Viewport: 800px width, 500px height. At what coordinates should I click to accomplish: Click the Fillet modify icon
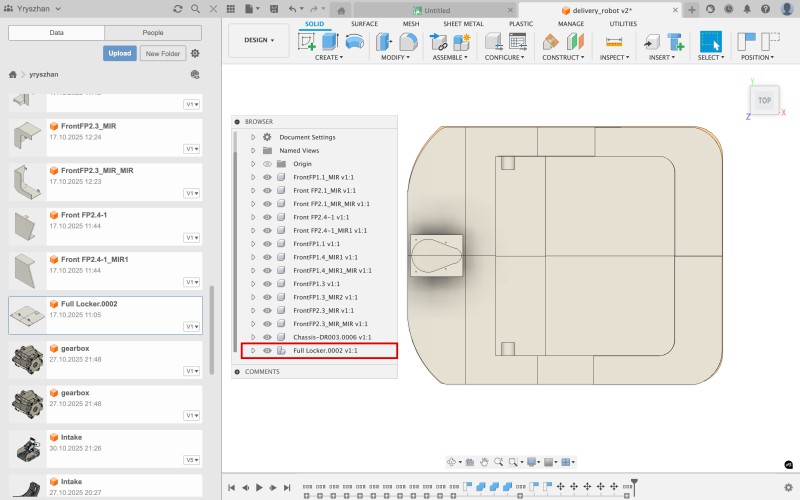pyautogui.click(x=408, y=41)
